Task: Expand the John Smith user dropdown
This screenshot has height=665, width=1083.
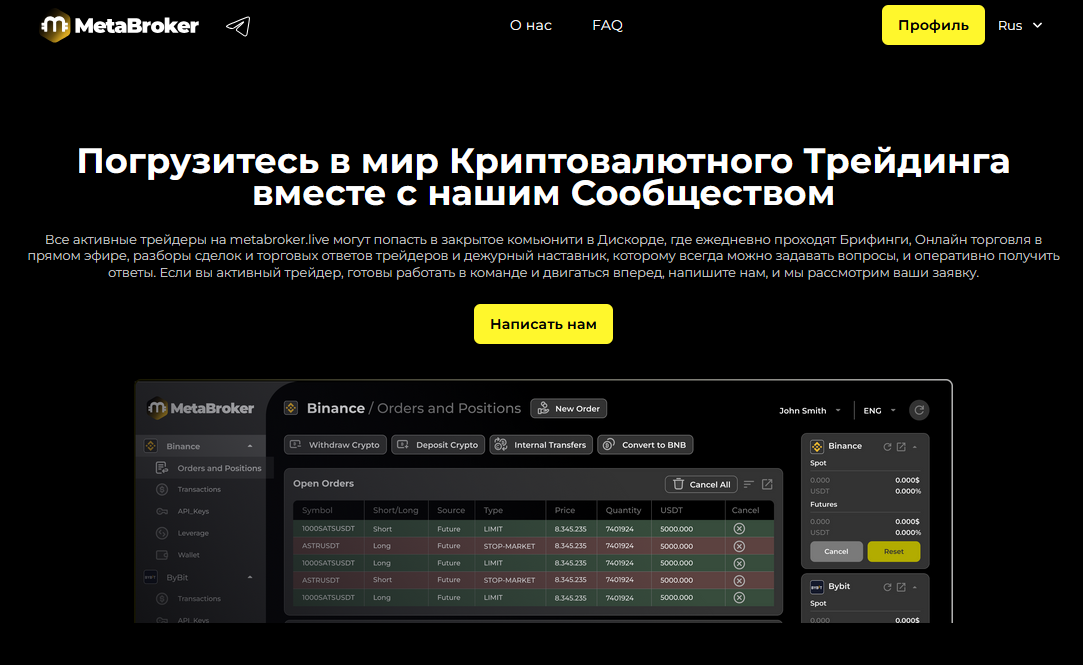Action: [809, 410]
